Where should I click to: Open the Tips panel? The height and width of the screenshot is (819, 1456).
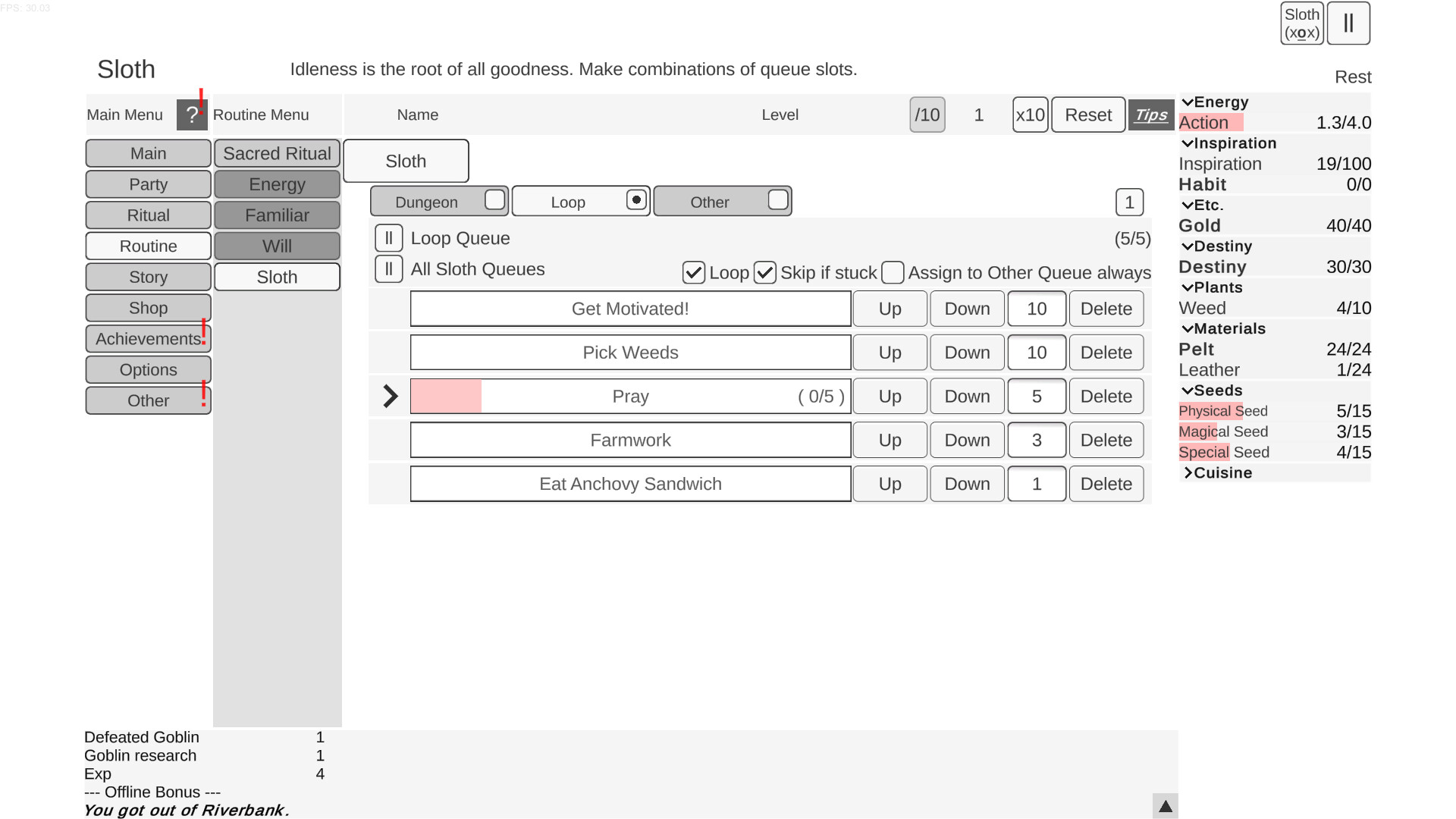[1150, 115]
